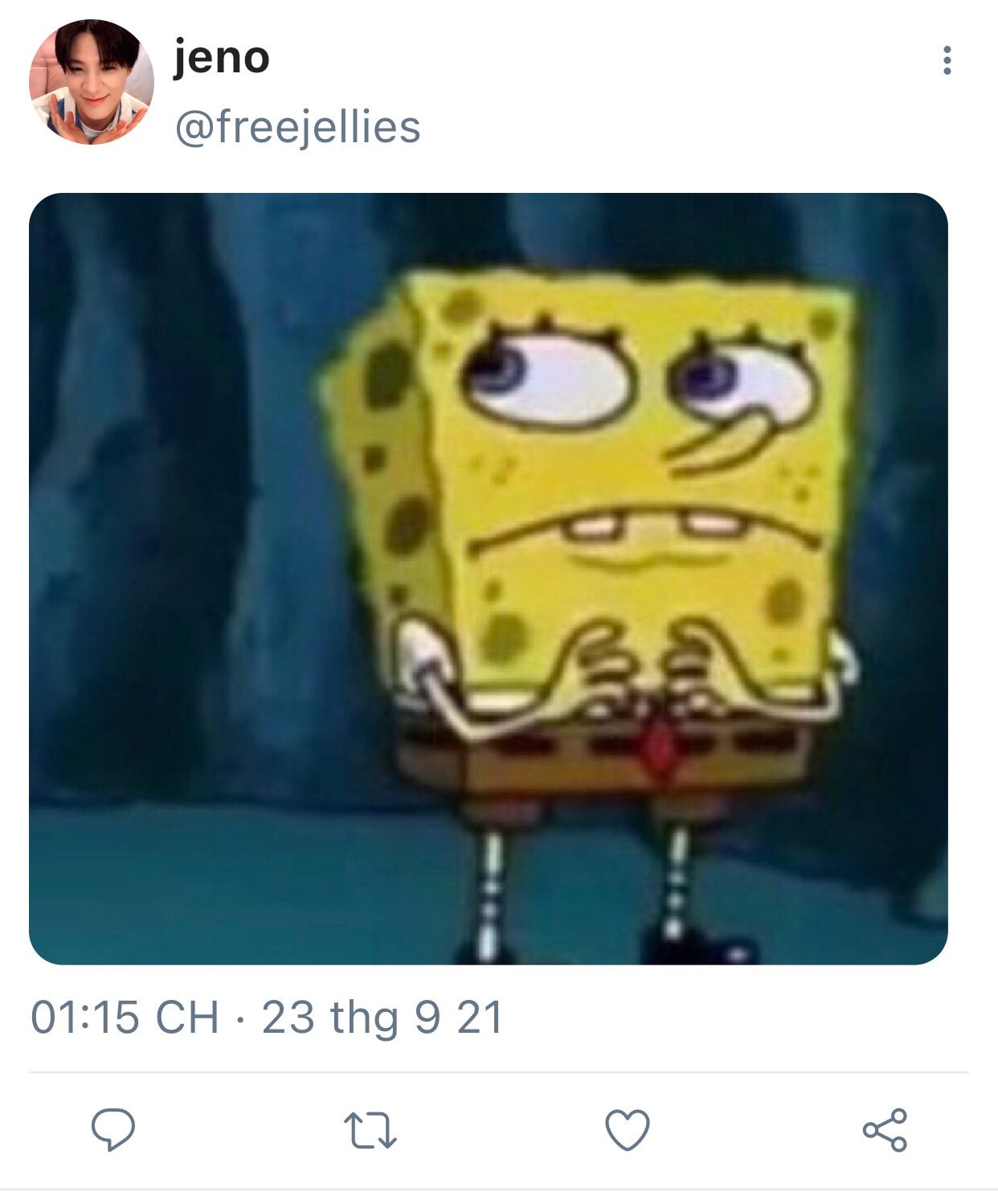This screenshot has height=1204, width=998.
Task: Open the @freejellies handle link
Action: pos(297,127)
